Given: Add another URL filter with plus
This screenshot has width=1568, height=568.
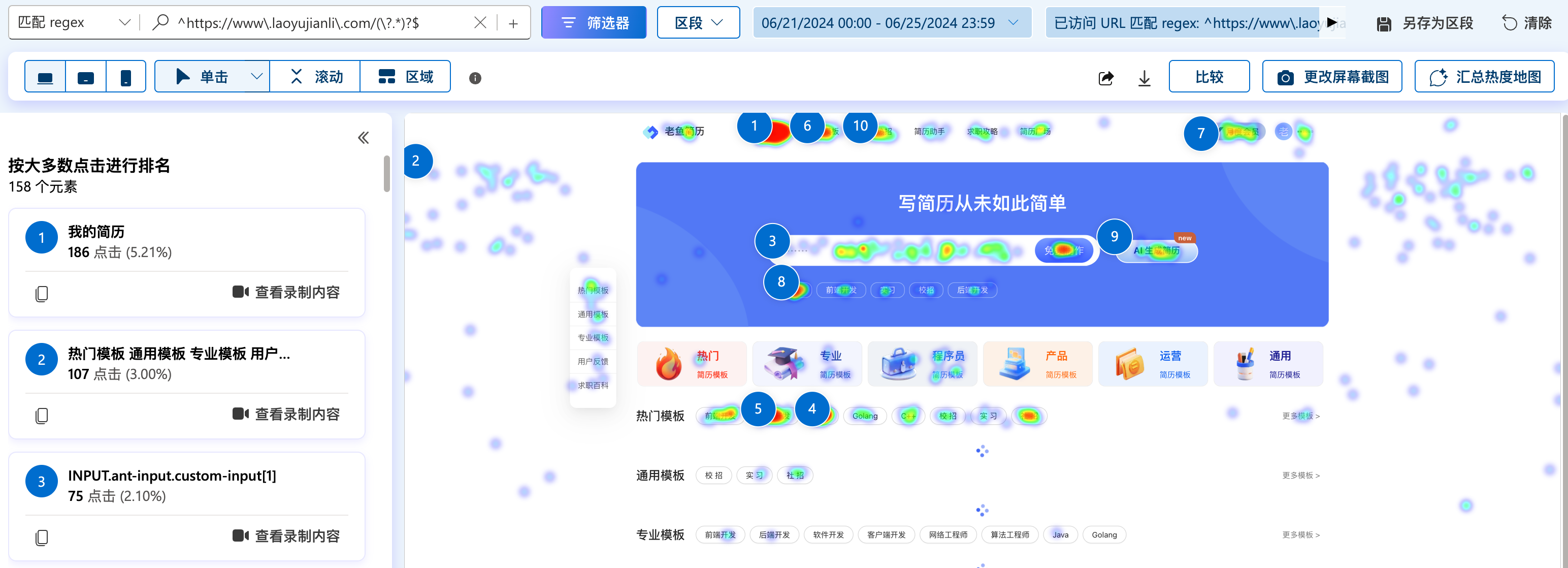Looking at the screenshot, I should point(513,23).
